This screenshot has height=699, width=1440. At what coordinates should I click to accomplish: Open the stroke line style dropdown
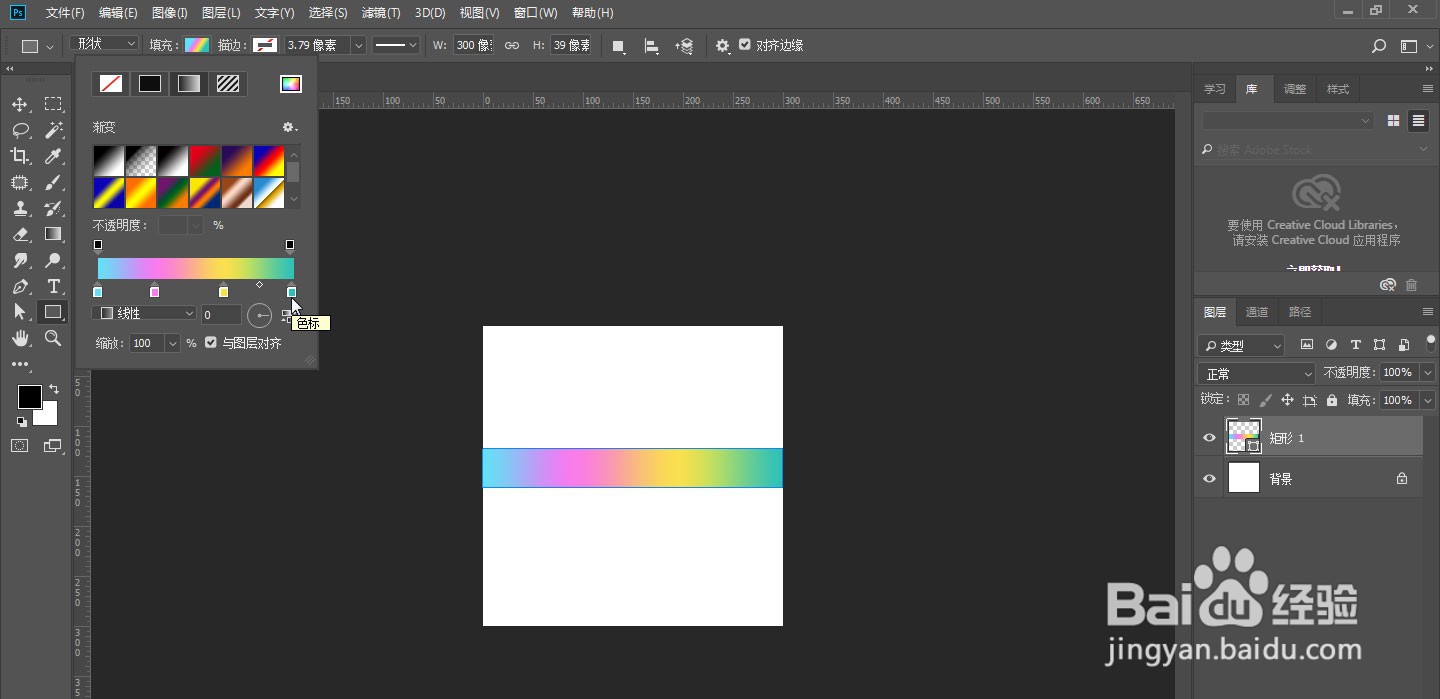point(396,45)
